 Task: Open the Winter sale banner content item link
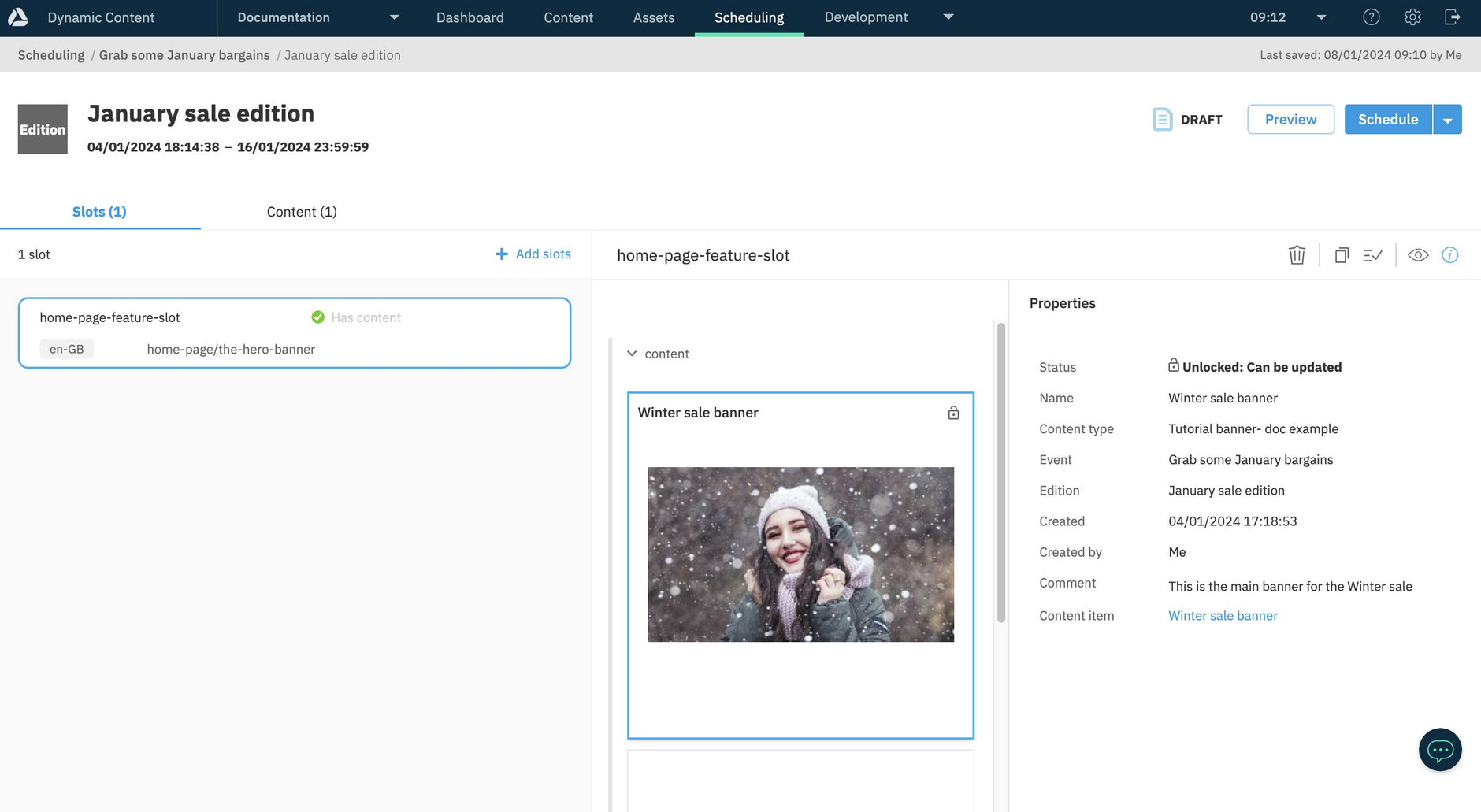(1223, 616)
